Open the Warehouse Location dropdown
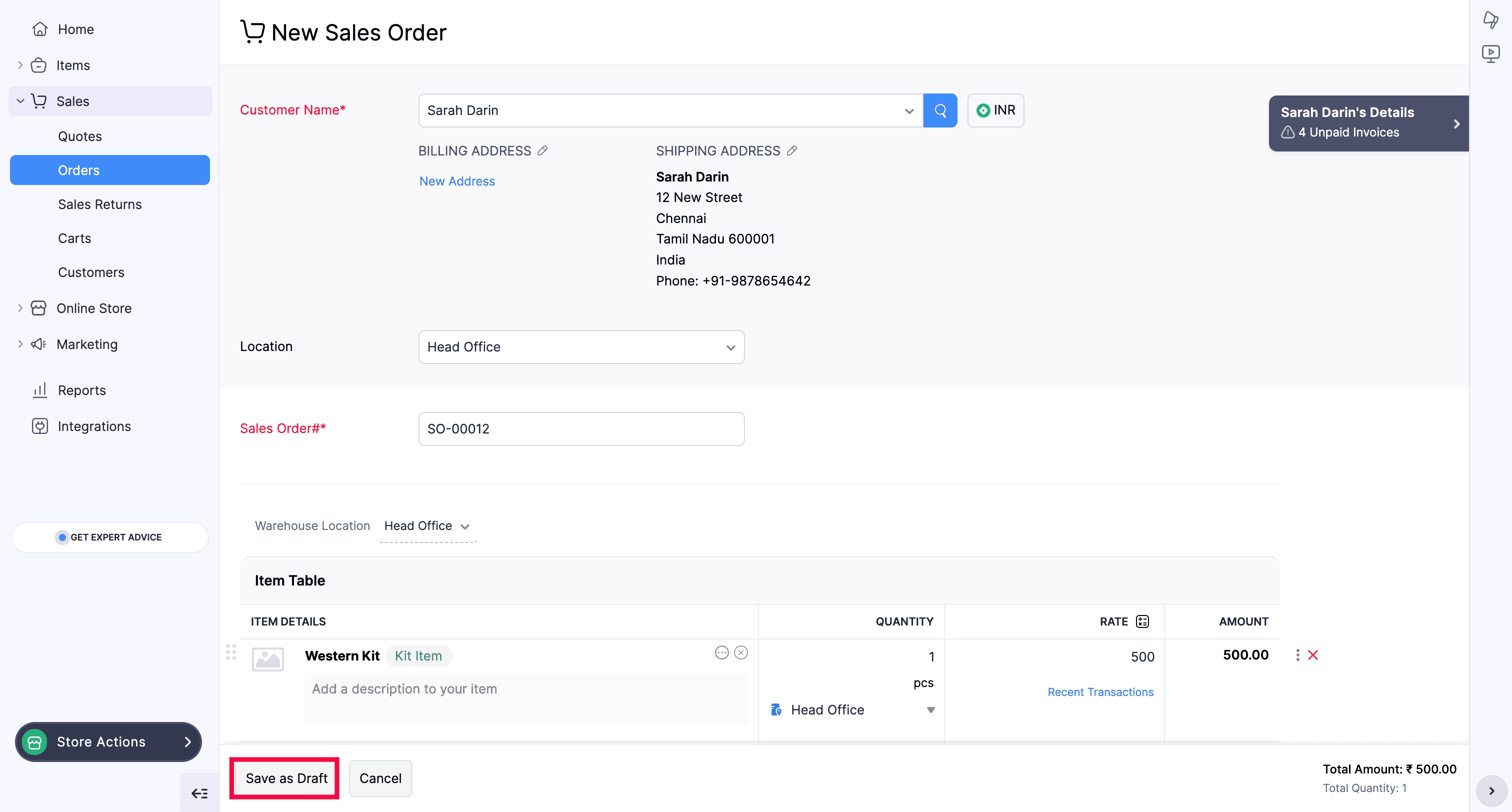Image resolution: width=1512 pixels, height=812 pixels. pyautogui.click(x=426, y=525)
